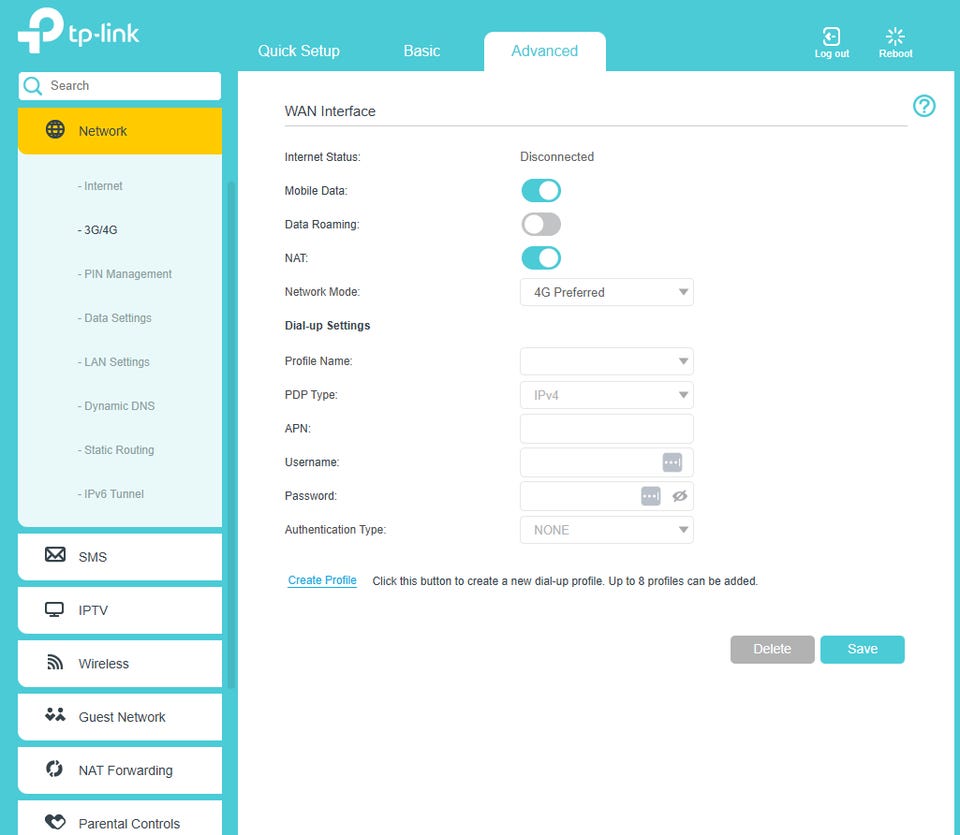The width and height of the screenshot is (960, 835).
Task: Switch to the Quick Setup tab
Action: [x=298, y=51]
